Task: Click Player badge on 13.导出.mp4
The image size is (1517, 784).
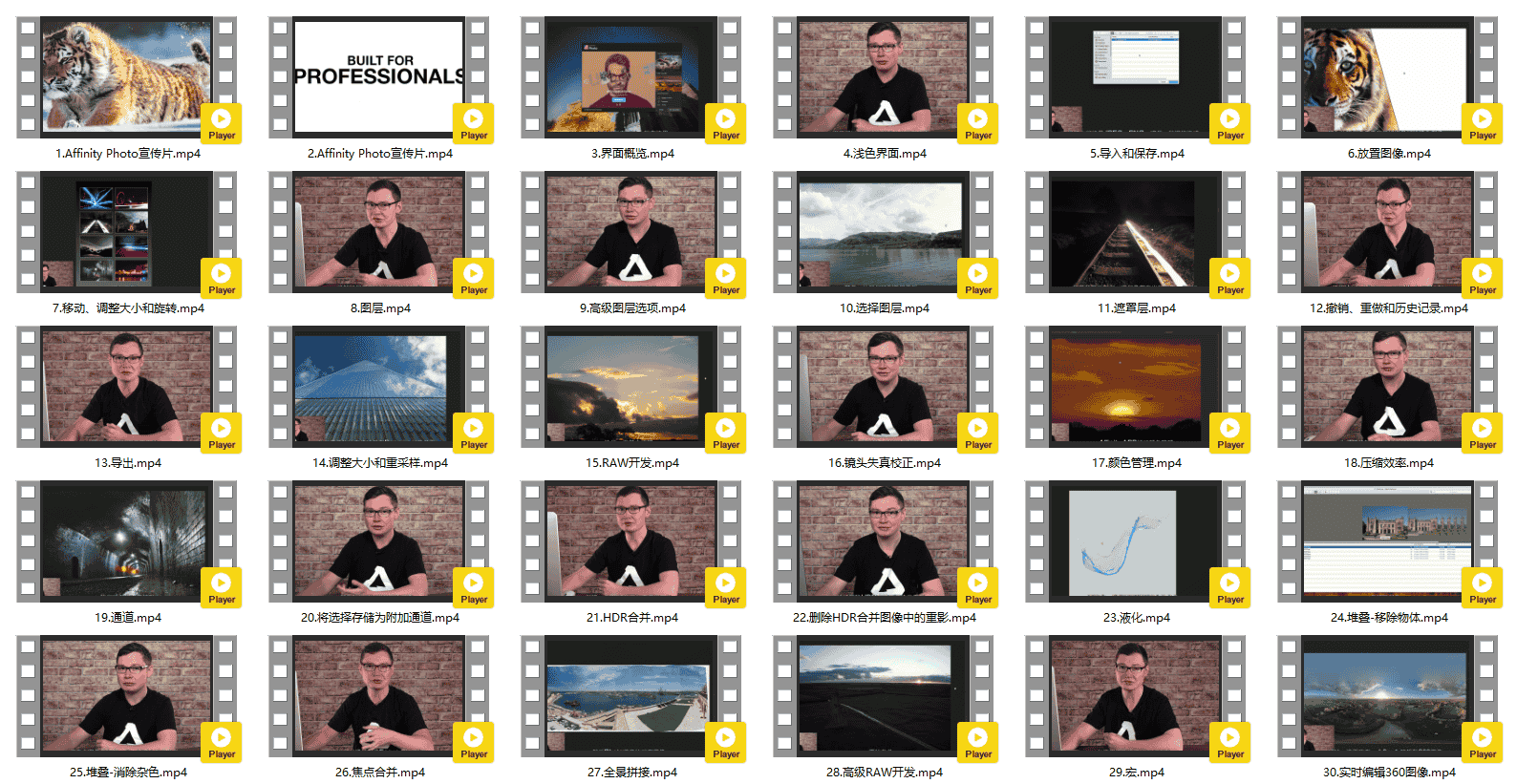Action: [x=222, y=433]
